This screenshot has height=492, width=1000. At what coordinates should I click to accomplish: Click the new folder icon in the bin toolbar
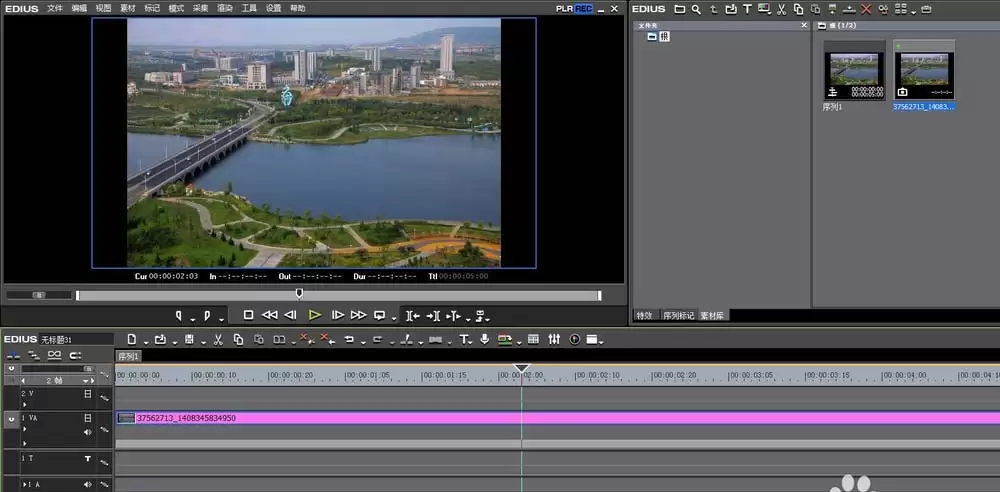680,9
